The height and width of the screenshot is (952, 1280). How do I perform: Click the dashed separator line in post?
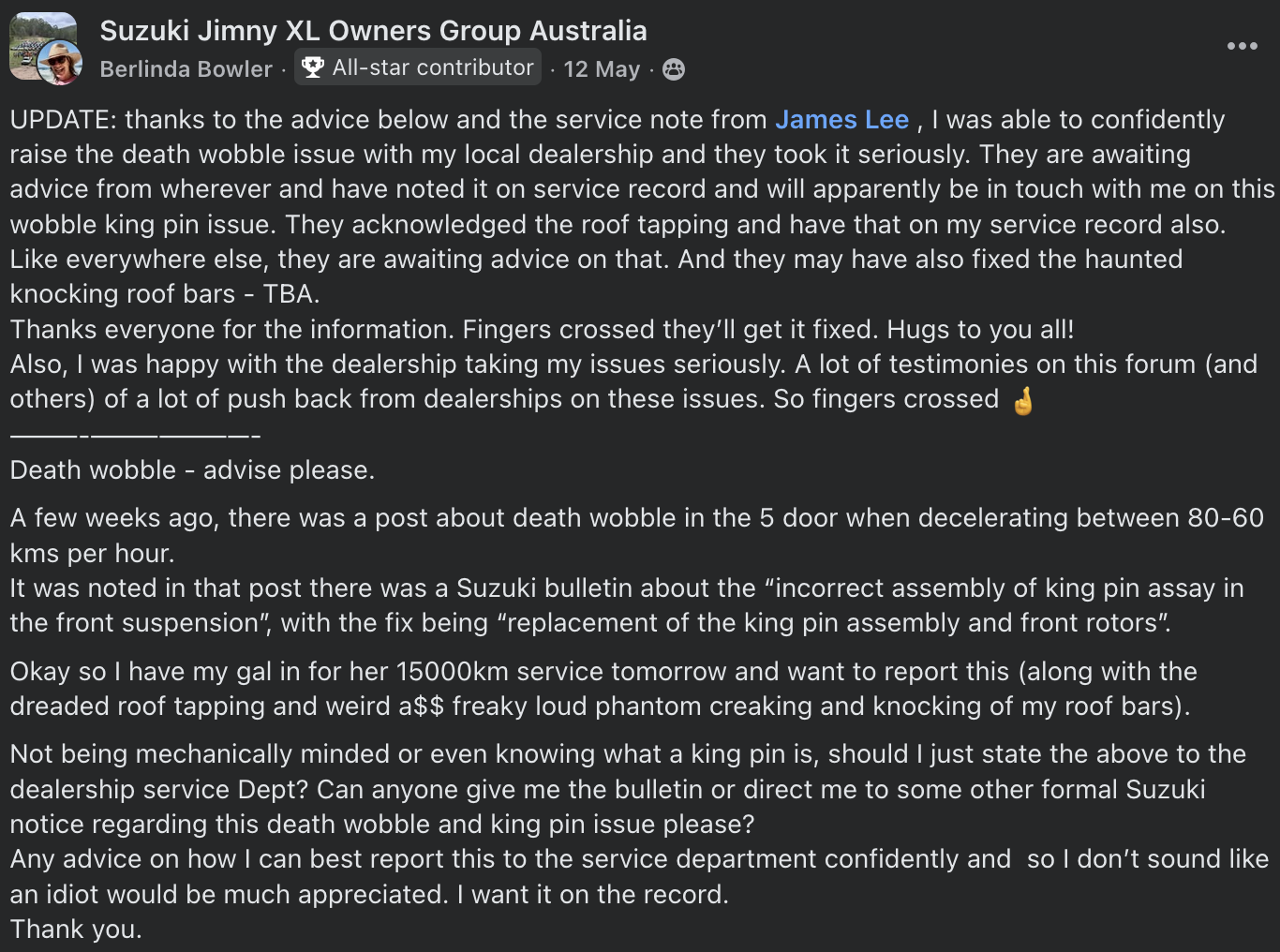coord(135,436)
